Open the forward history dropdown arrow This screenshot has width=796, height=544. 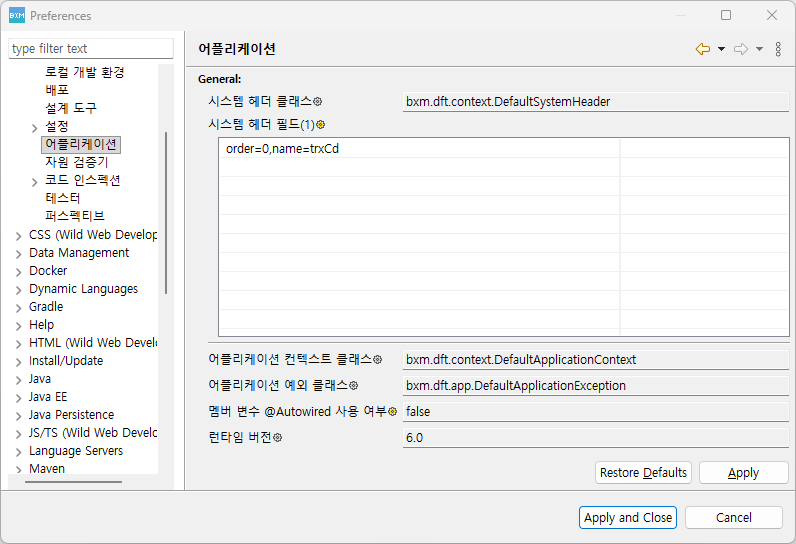click(x=759, y=49)
